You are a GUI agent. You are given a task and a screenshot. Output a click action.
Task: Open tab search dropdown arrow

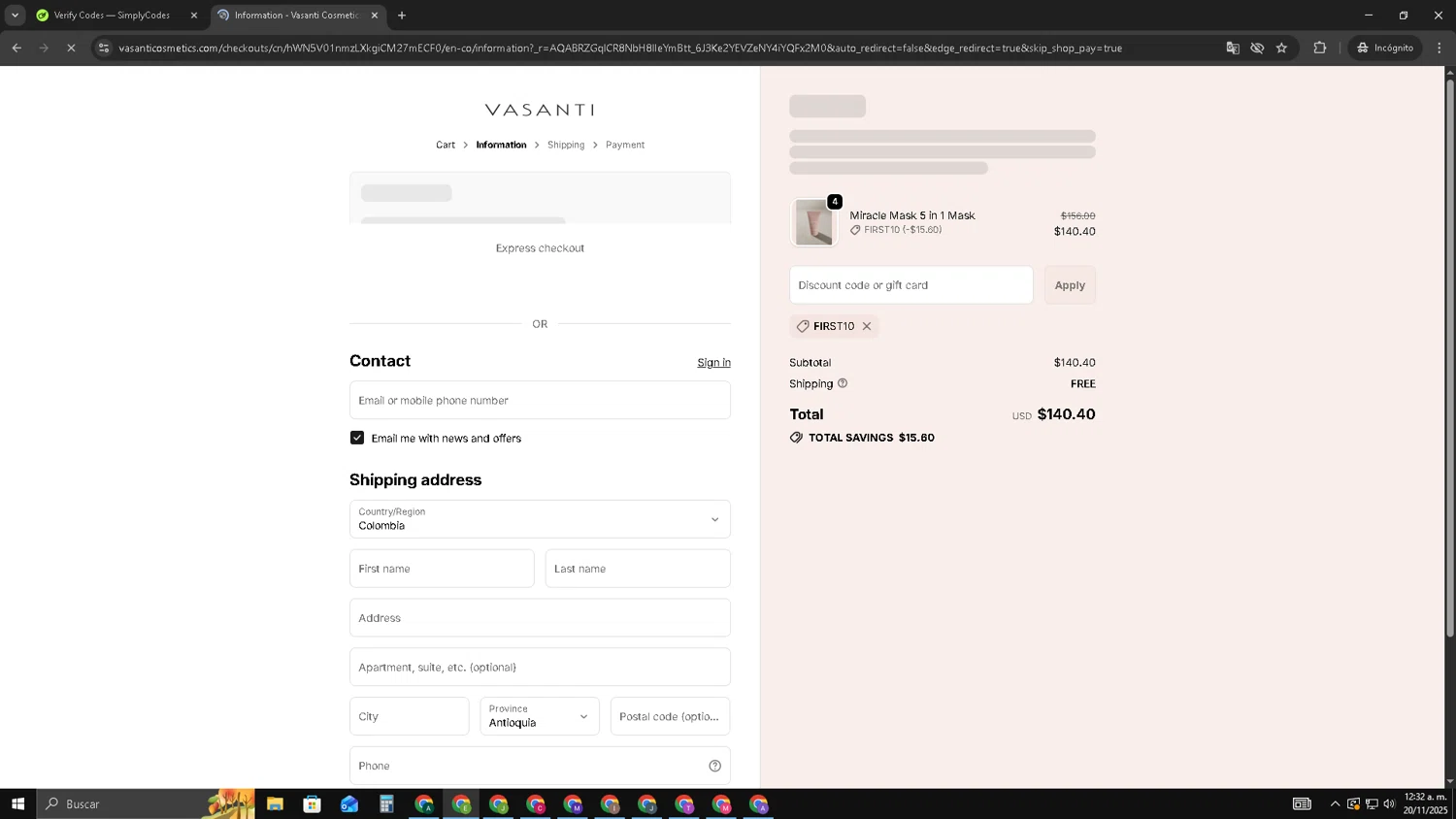tap(15, 15)
